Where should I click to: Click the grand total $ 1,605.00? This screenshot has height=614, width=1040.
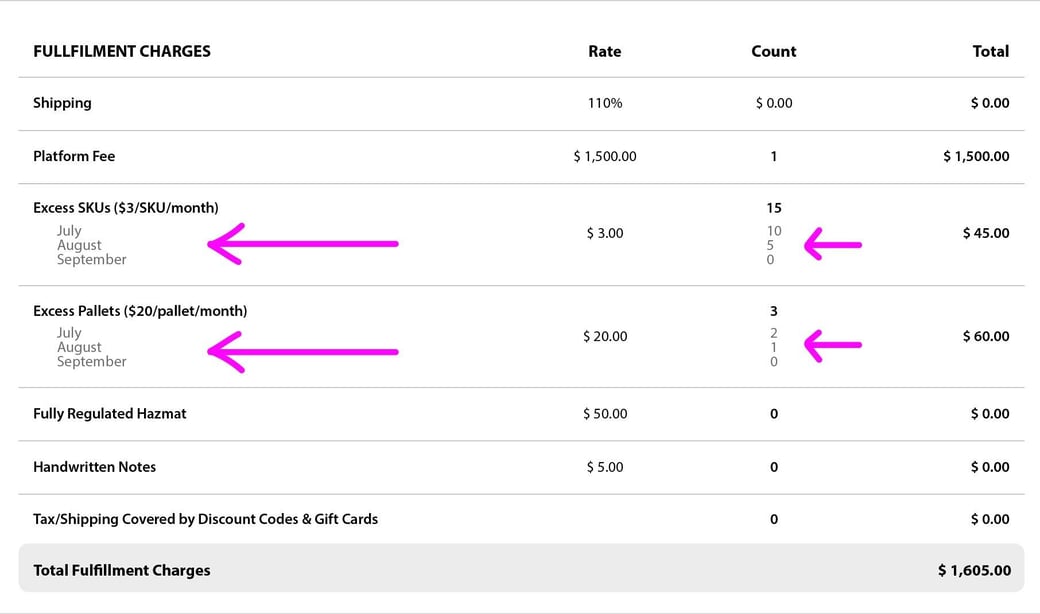point(974,570)
